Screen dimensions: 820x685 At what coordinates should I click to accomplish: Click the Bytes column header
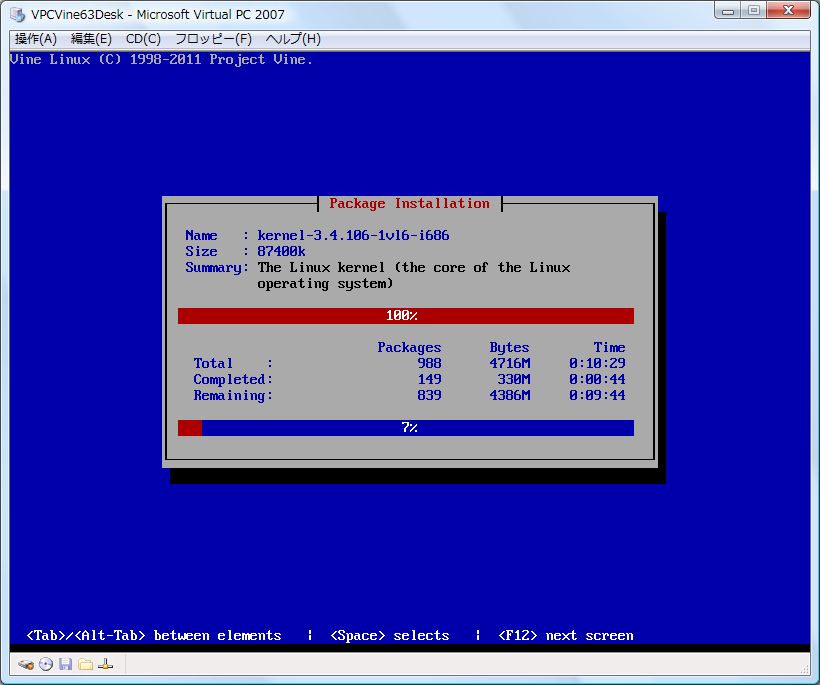click(509, 348)
